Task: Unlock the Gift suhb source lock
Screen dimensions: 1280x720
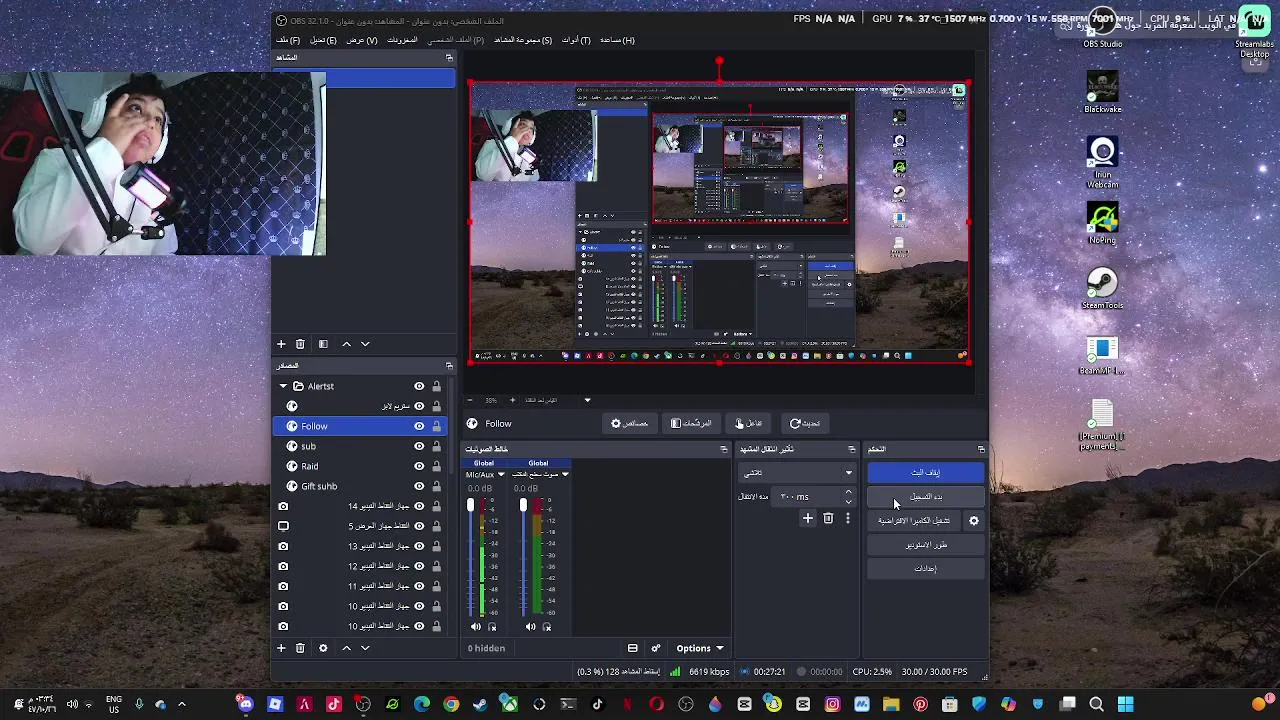Action: click(x=436, y=486)
